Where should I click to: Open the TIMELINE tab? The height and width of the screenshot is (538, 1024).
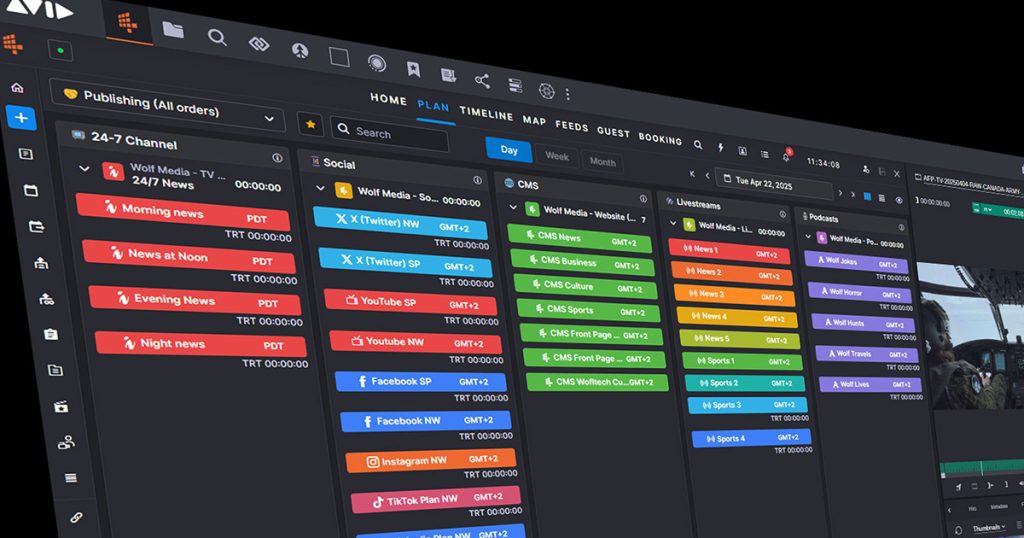pos(487,114)
